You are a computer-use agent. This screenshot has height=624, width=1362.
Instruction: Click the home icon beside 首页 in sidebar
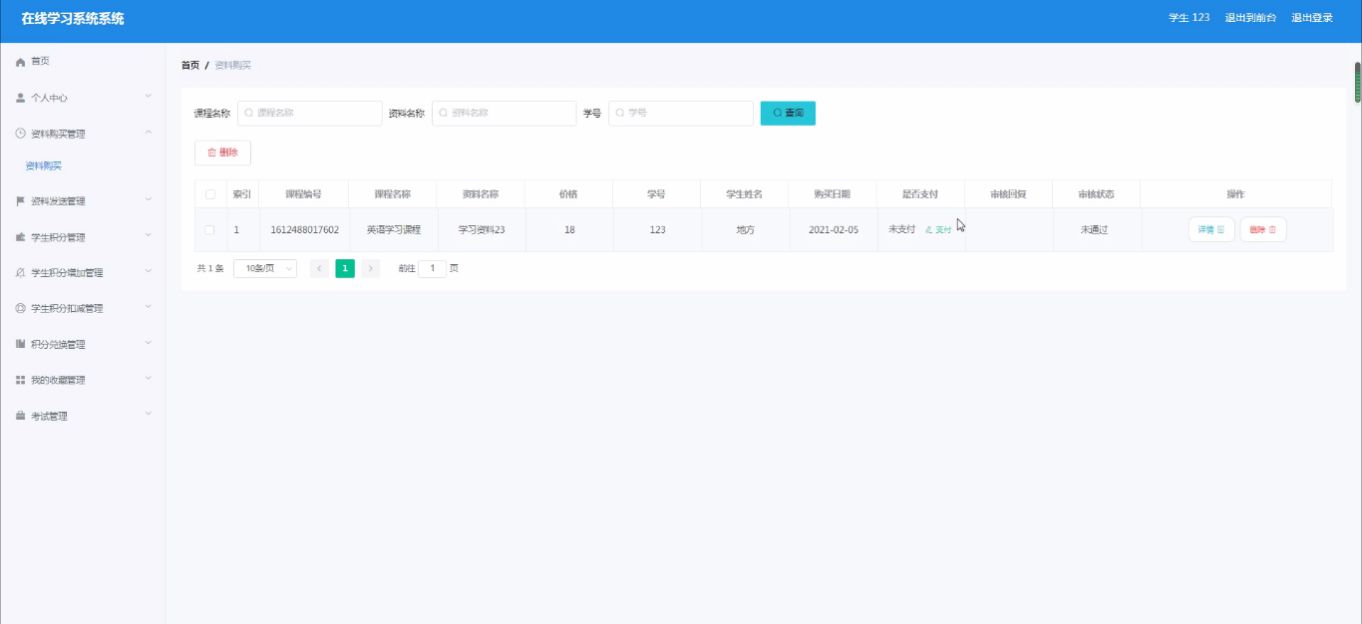pos(20,62)
